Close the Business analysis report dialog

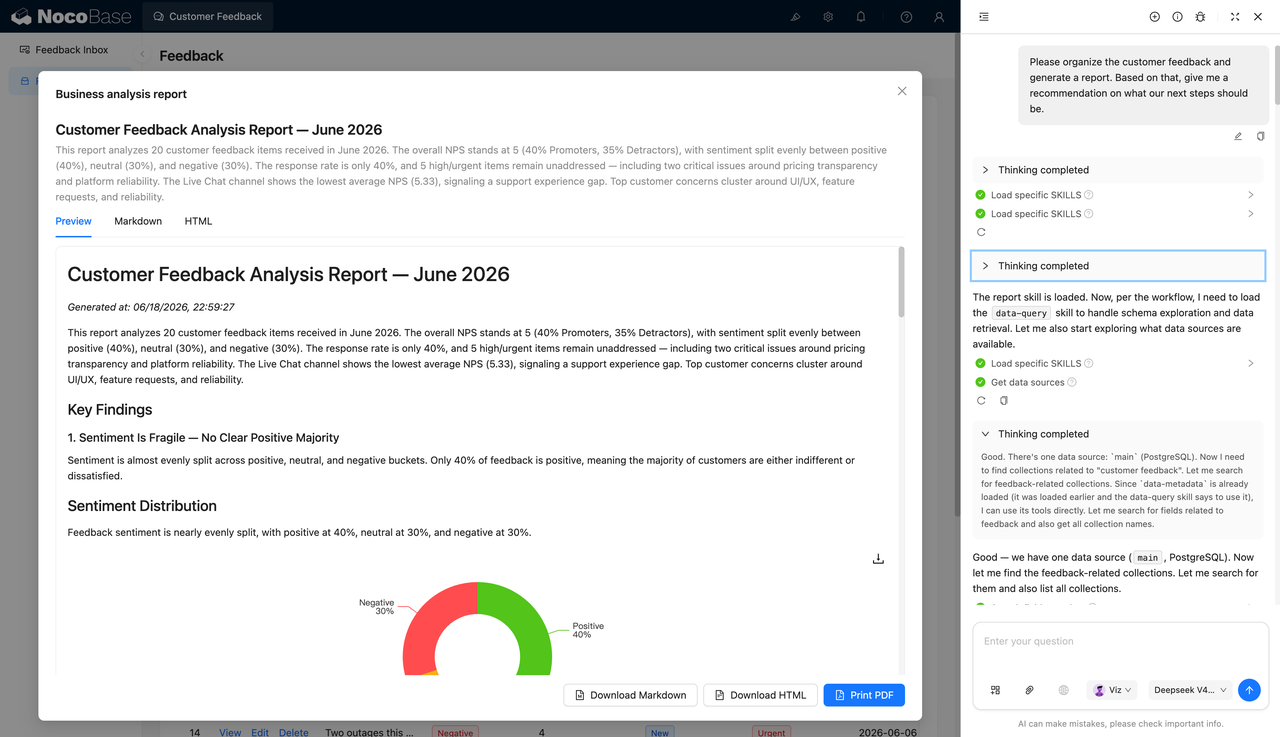pos(902,91)
